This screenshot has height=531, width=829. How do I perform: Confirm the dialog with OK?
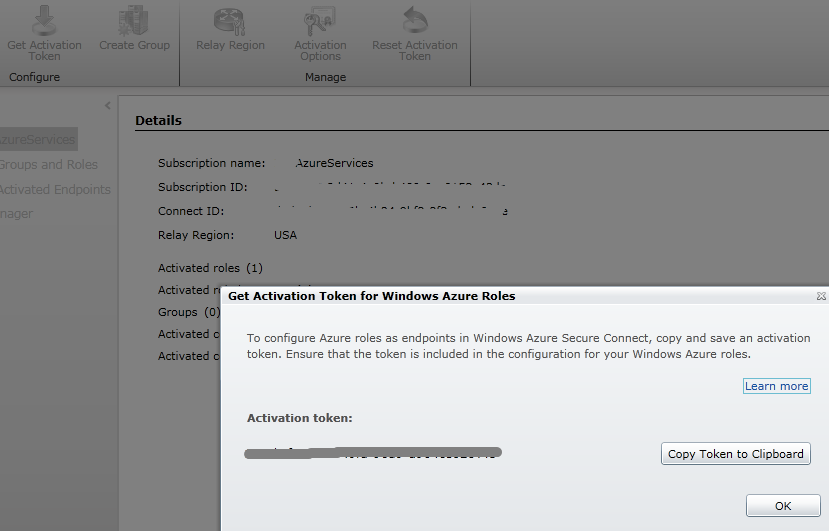point(783,506)
